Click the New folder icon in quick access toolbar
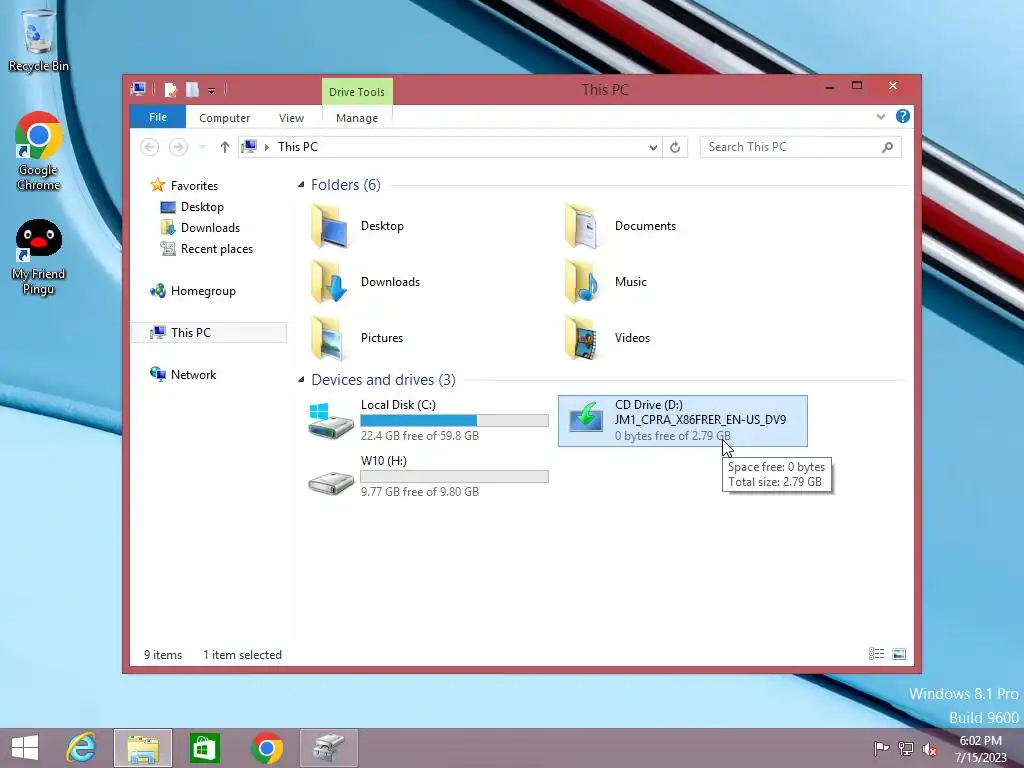The image size is (1024, 768). 192,90
